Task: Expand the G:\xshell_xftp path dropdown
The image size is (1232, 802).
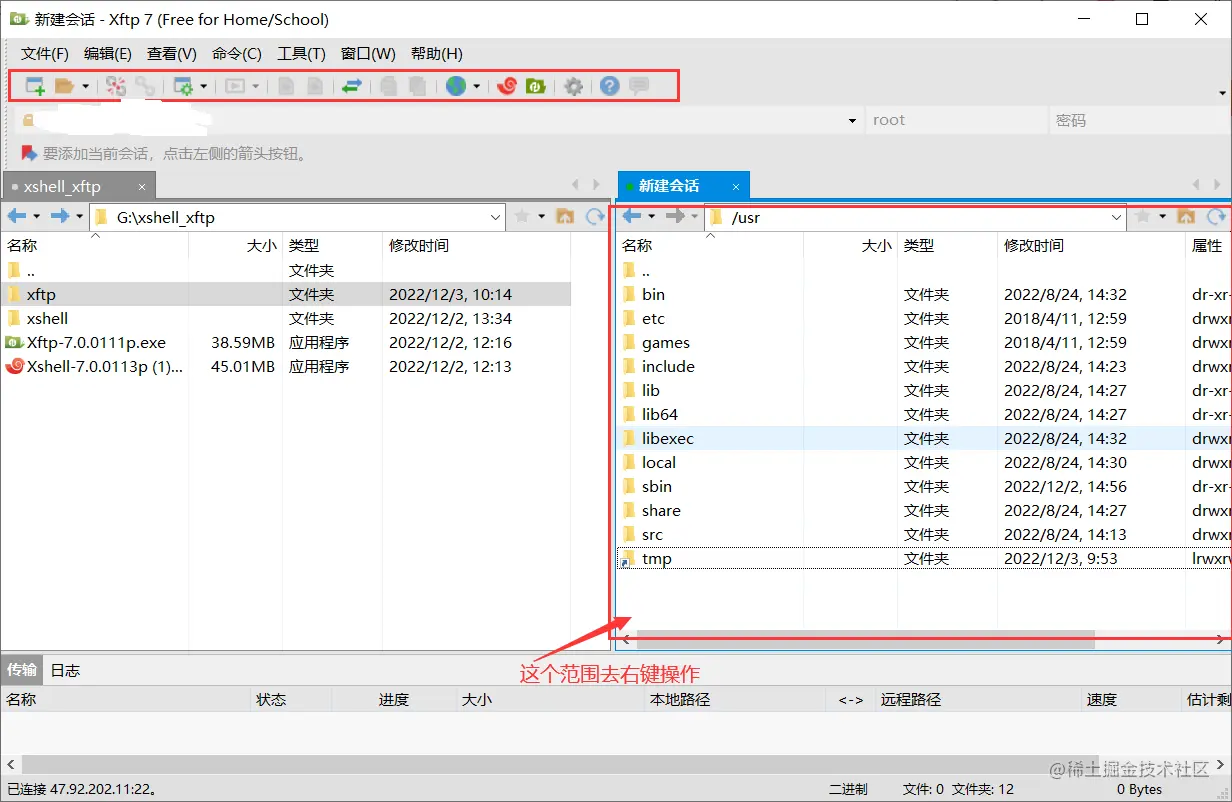Action: coord(497,217)
